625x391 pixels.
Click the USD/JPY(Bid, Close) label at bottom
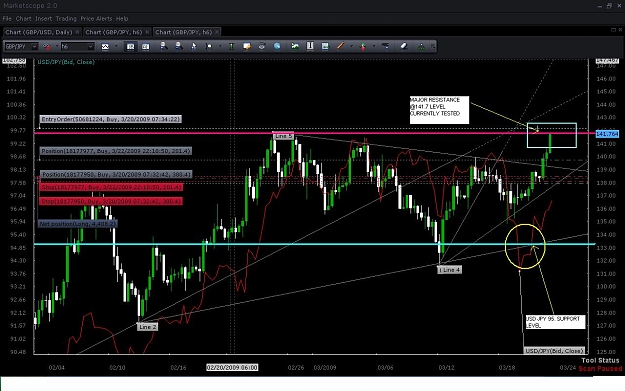tap(554, 351)
